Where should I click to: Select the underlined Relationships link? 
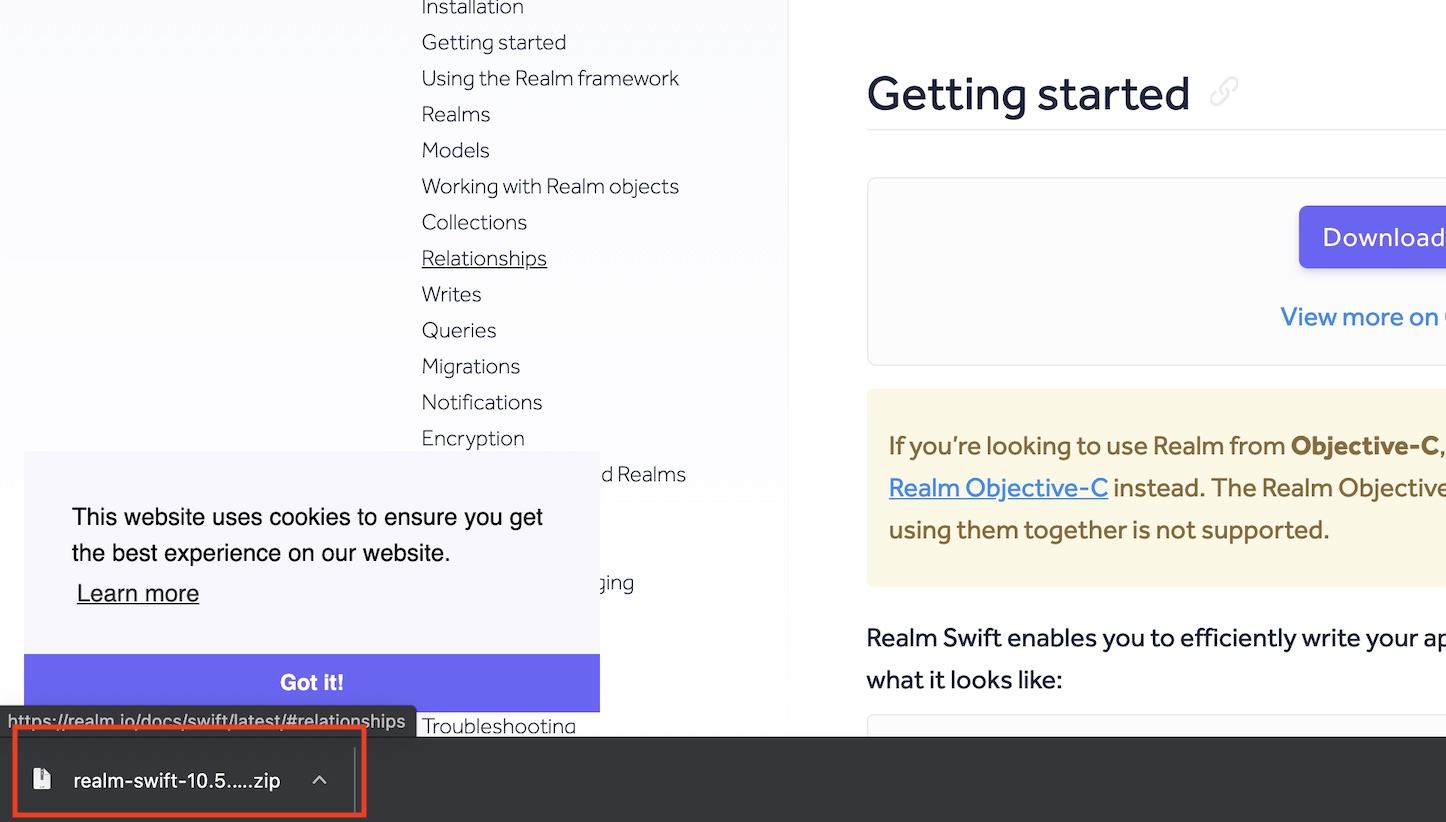click(x=484, y=258)
